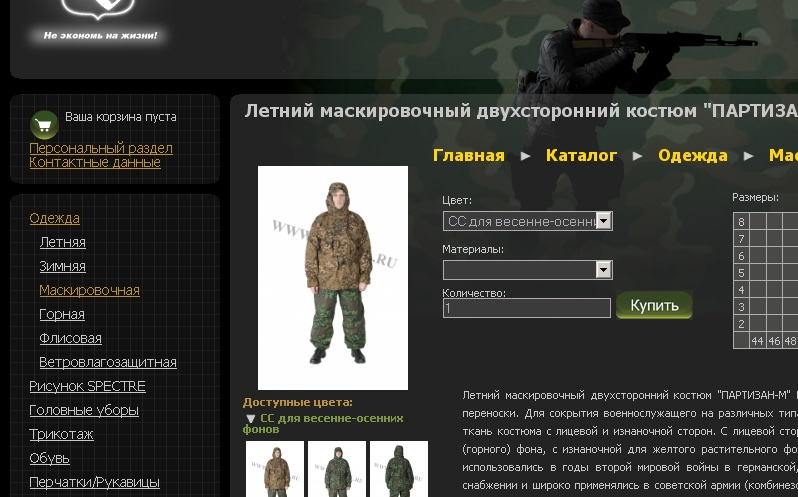Screen dimensions: 798x497
Task: Click the Купить button
Action: (654, 305)
